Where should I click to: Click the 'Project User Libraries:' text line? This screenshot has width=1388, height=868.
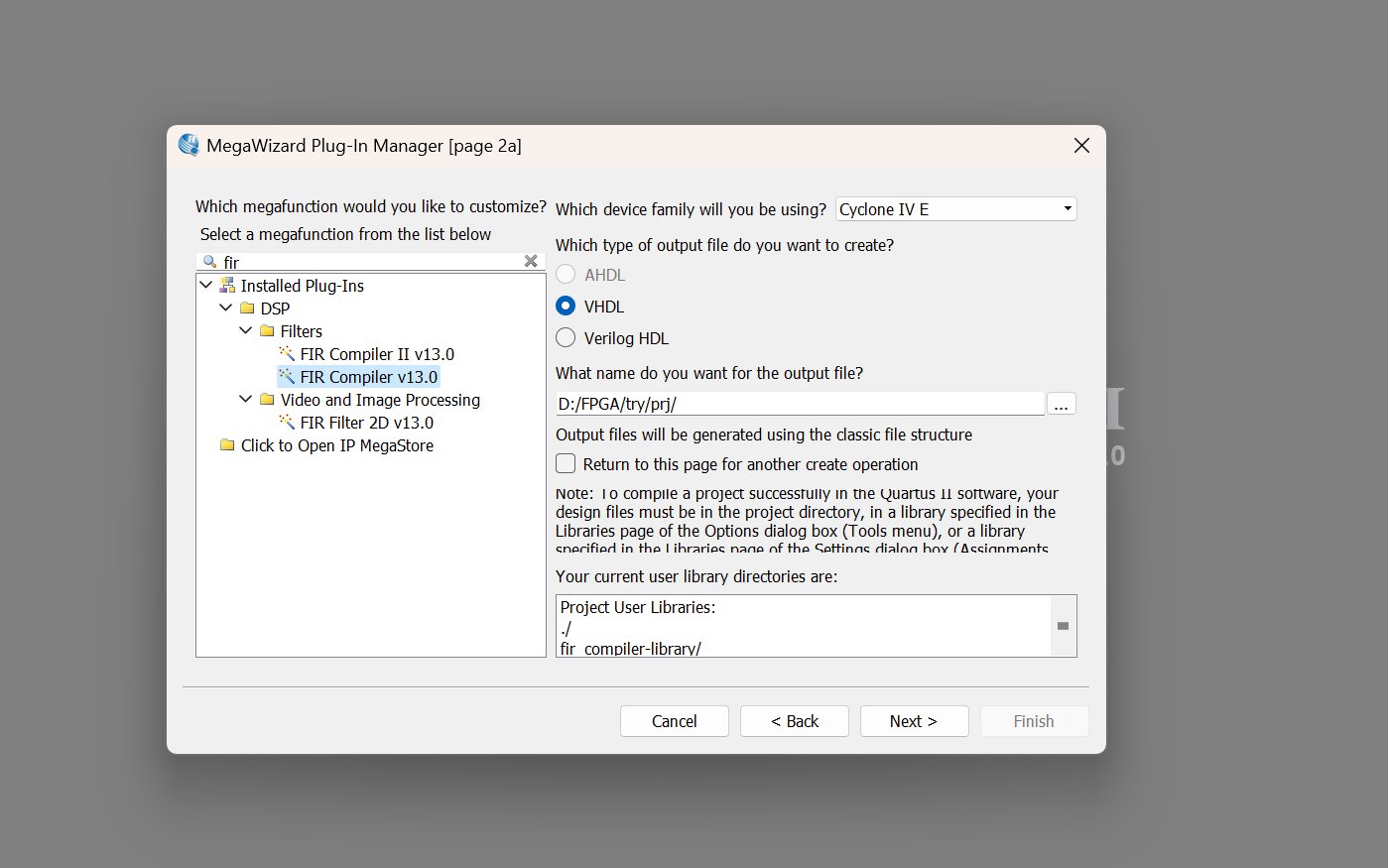(x=638, y=607)
